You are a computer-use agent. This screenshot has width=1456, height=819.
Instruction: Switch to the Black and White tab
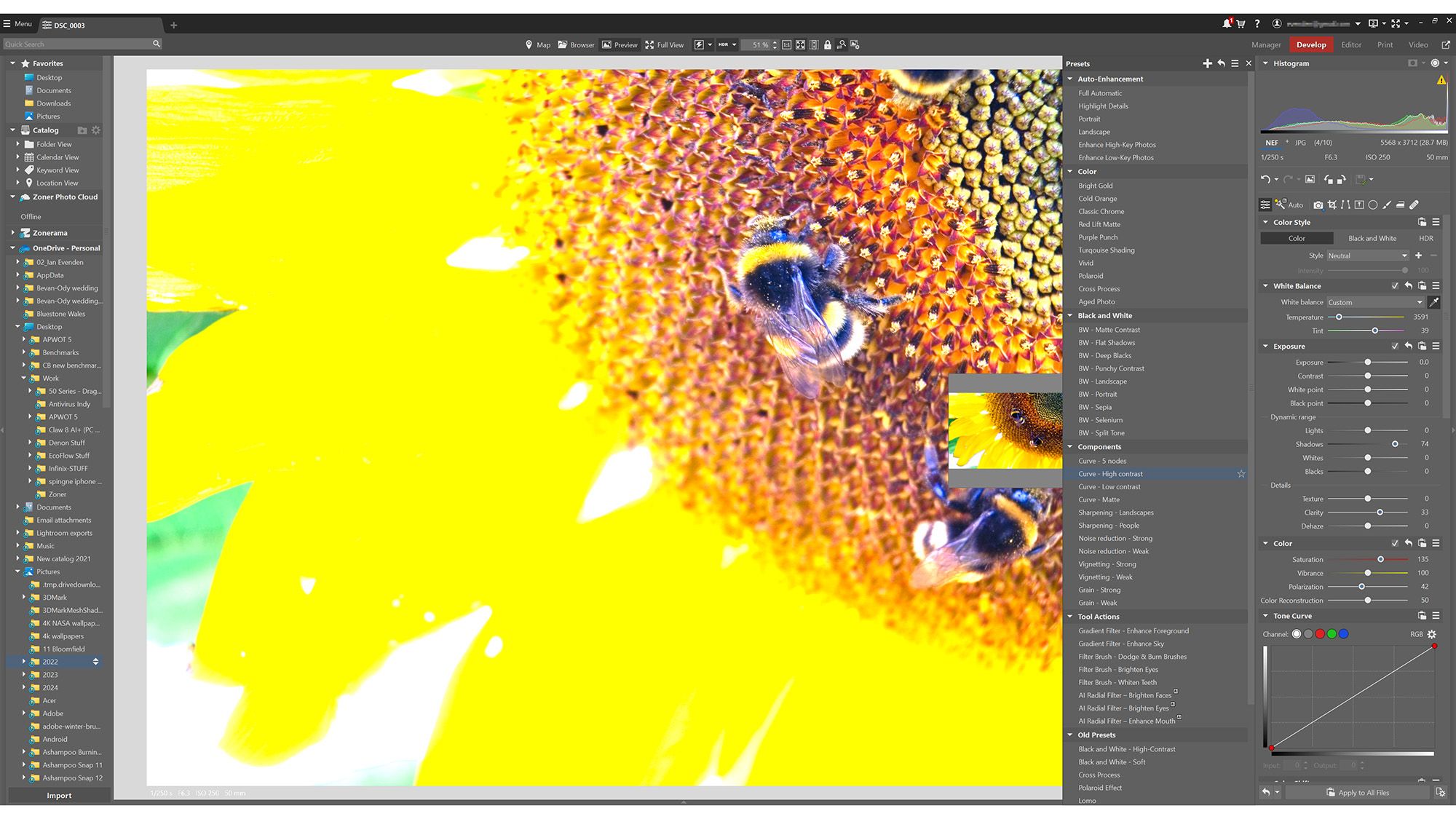(x=1372, y=238)
